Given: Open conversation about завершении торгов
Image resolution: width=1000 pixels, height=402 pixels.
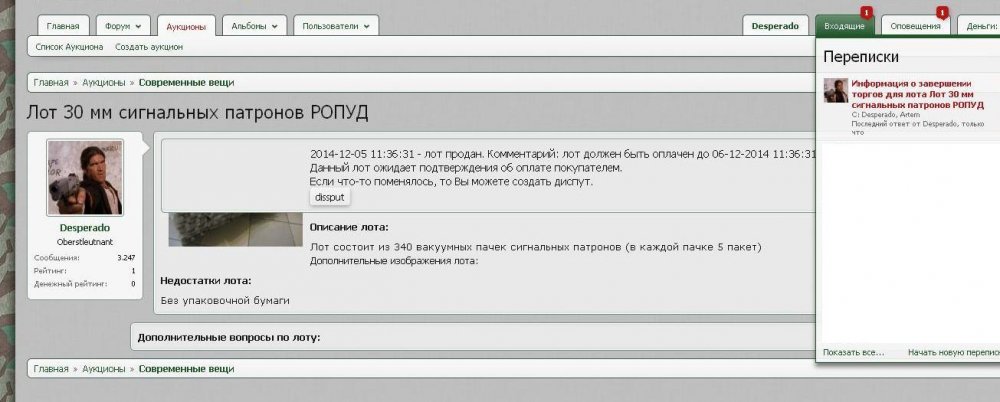Looking at the screenshot, I should click(x=917, y=94).
